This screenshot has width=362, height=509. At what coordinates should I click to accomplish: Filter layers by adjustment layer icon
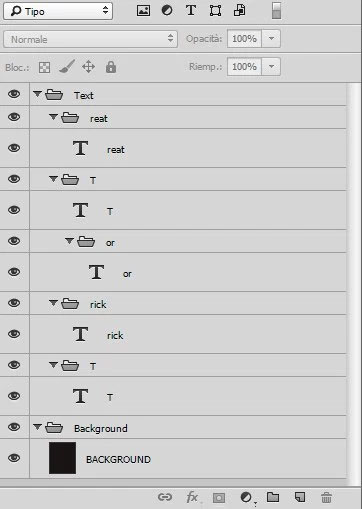point(167,11)
